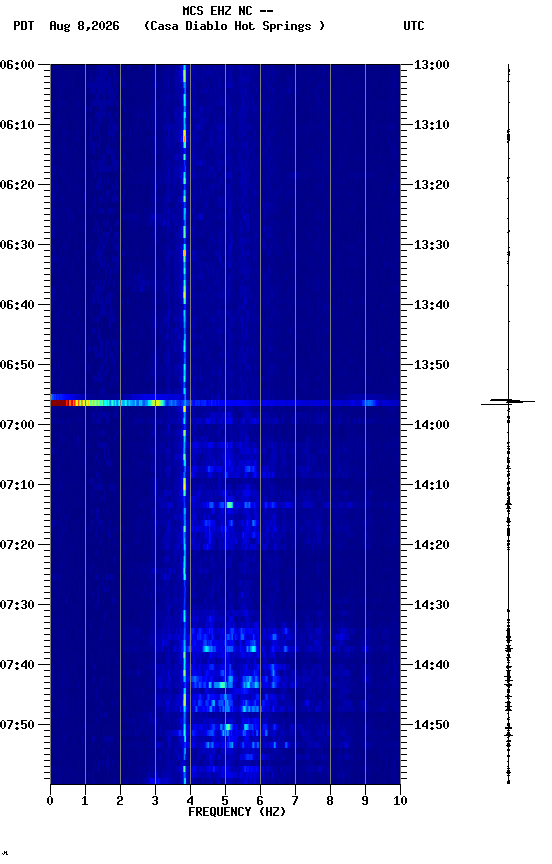Click the 07:40 PDT time label
552x864 pixels.
coord(17,665)
